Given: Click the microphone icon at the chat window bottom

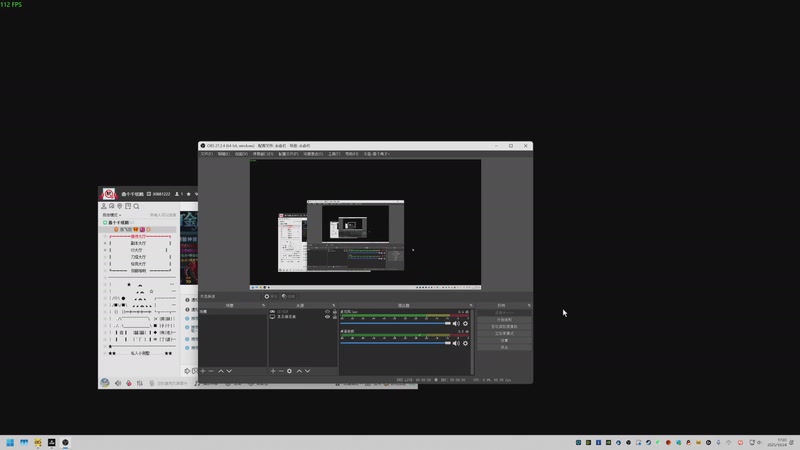Looking at the screenshot, I should point(152,383).
